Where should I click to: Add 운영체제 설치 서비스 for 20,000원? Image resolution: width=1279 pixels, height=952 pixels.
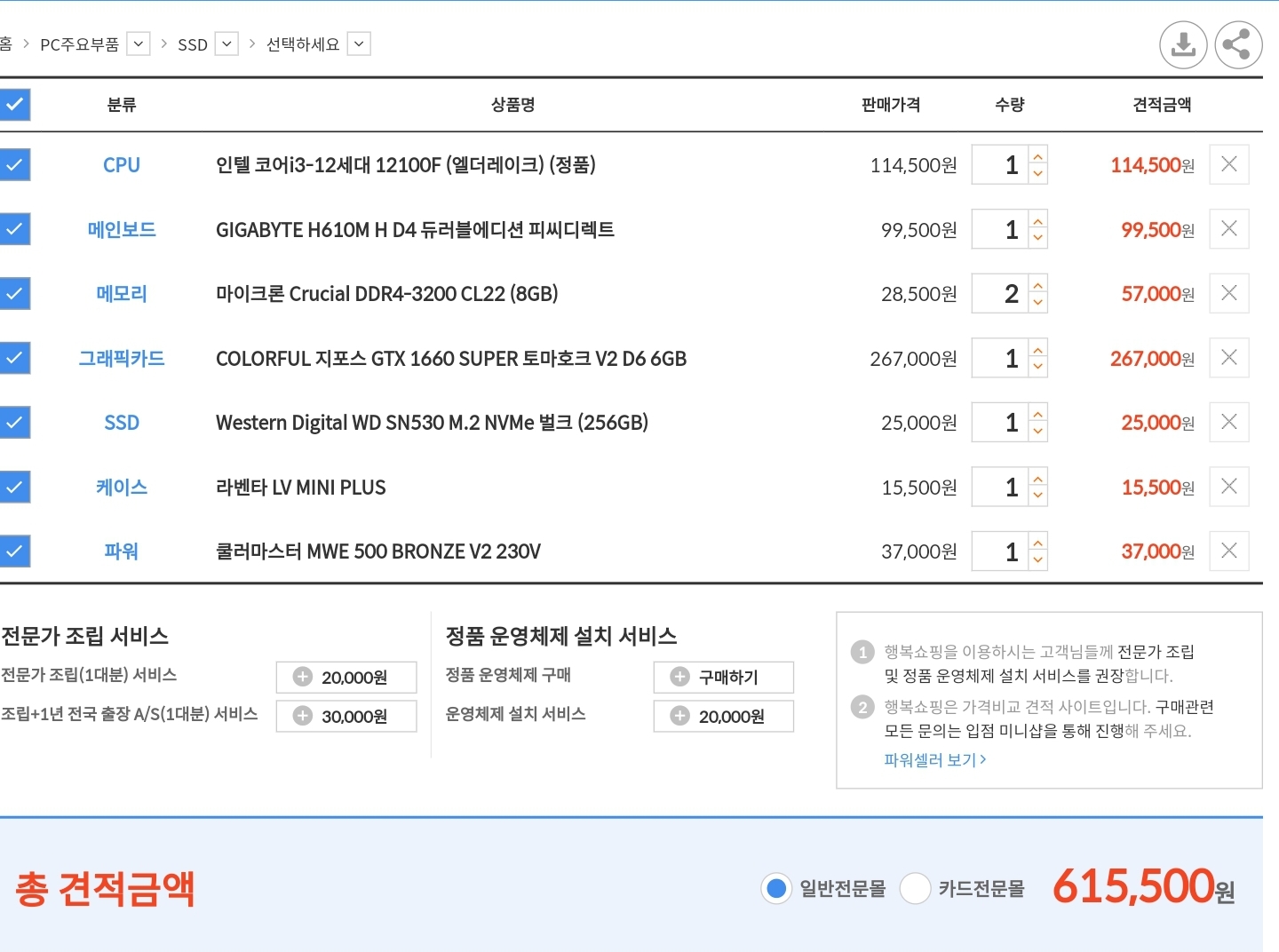coord(724,716)
